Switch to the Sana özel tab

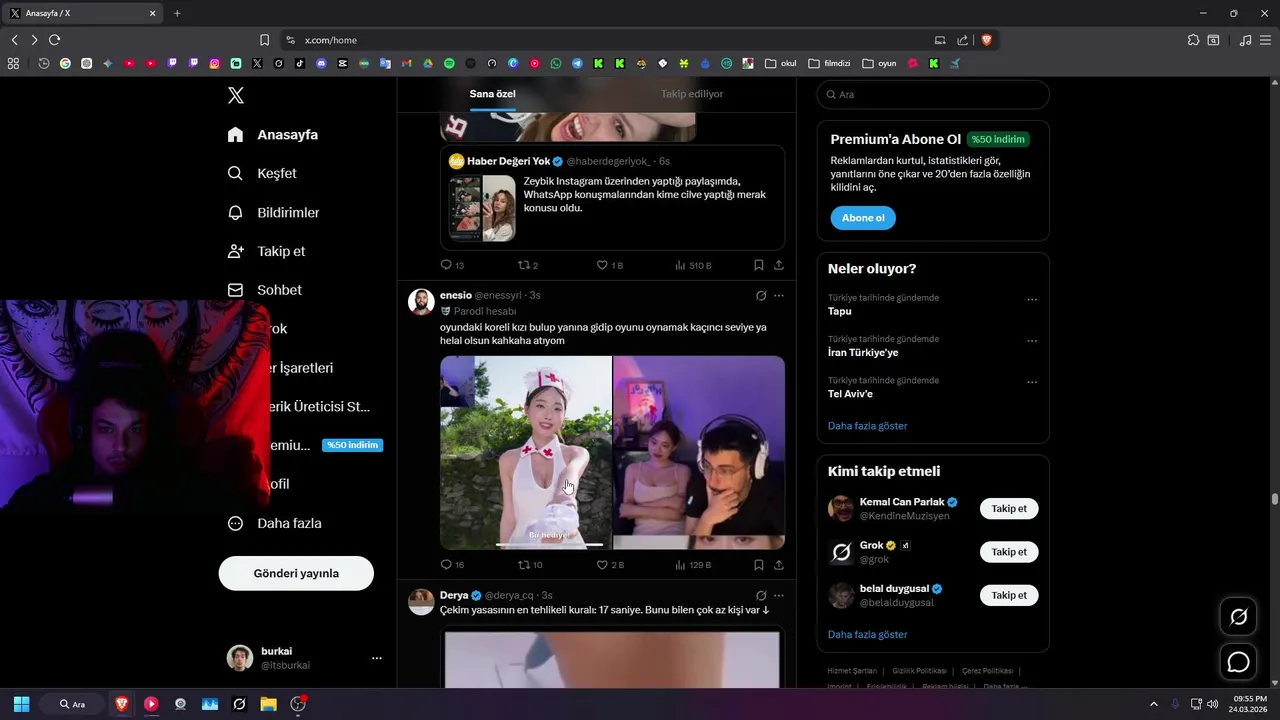point(493,94)
